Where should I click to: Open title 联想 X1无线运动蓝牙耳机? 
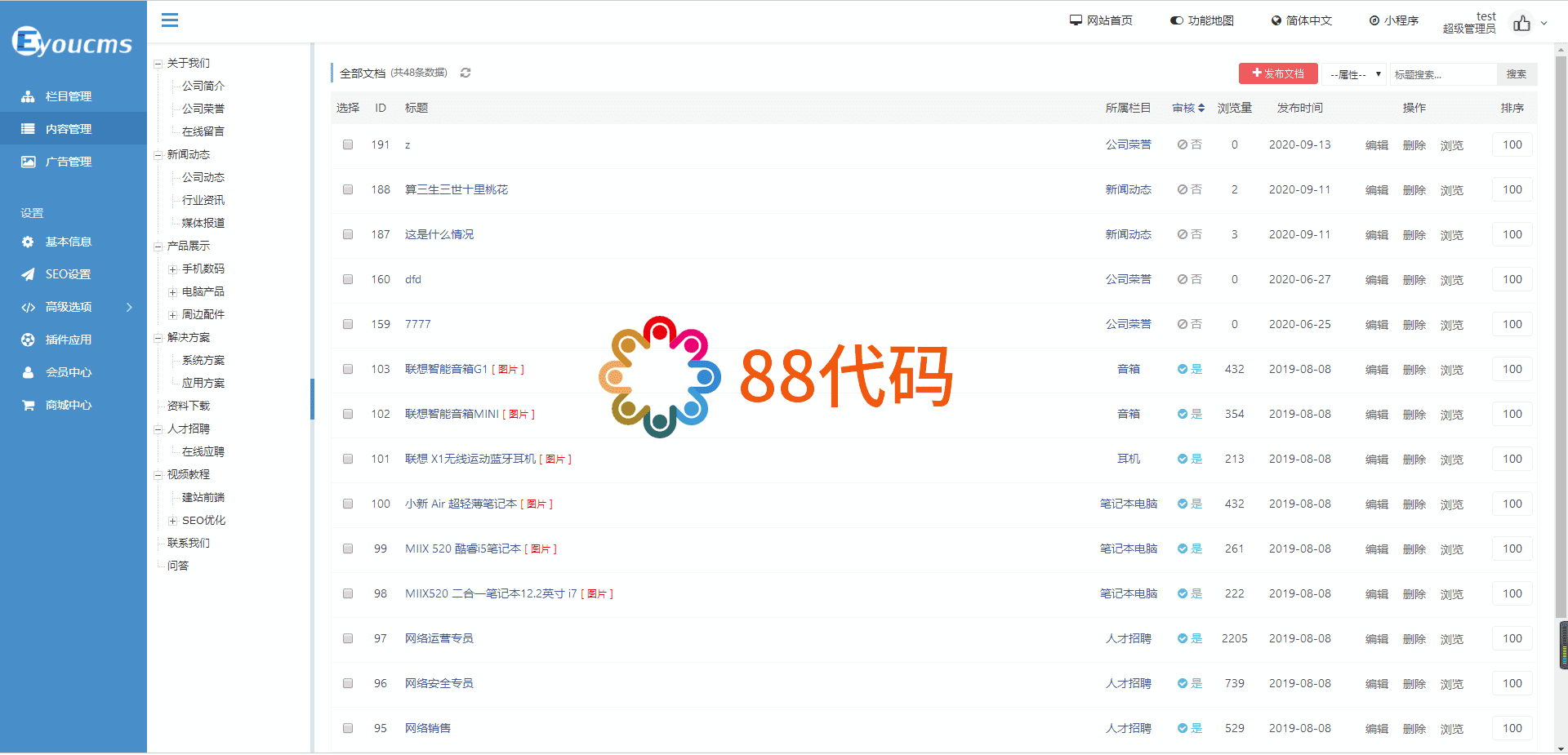[470, 459]
